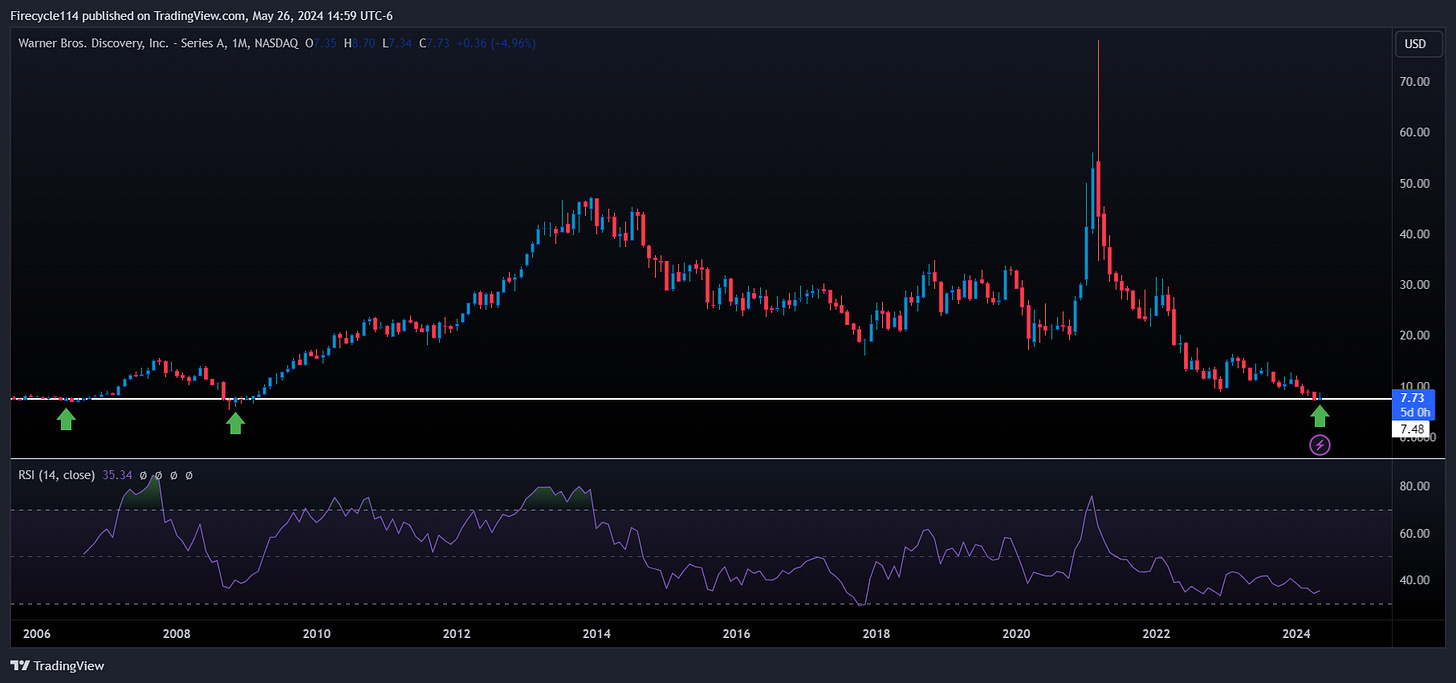Click the 80.00 label on RSI axis

1413,487
